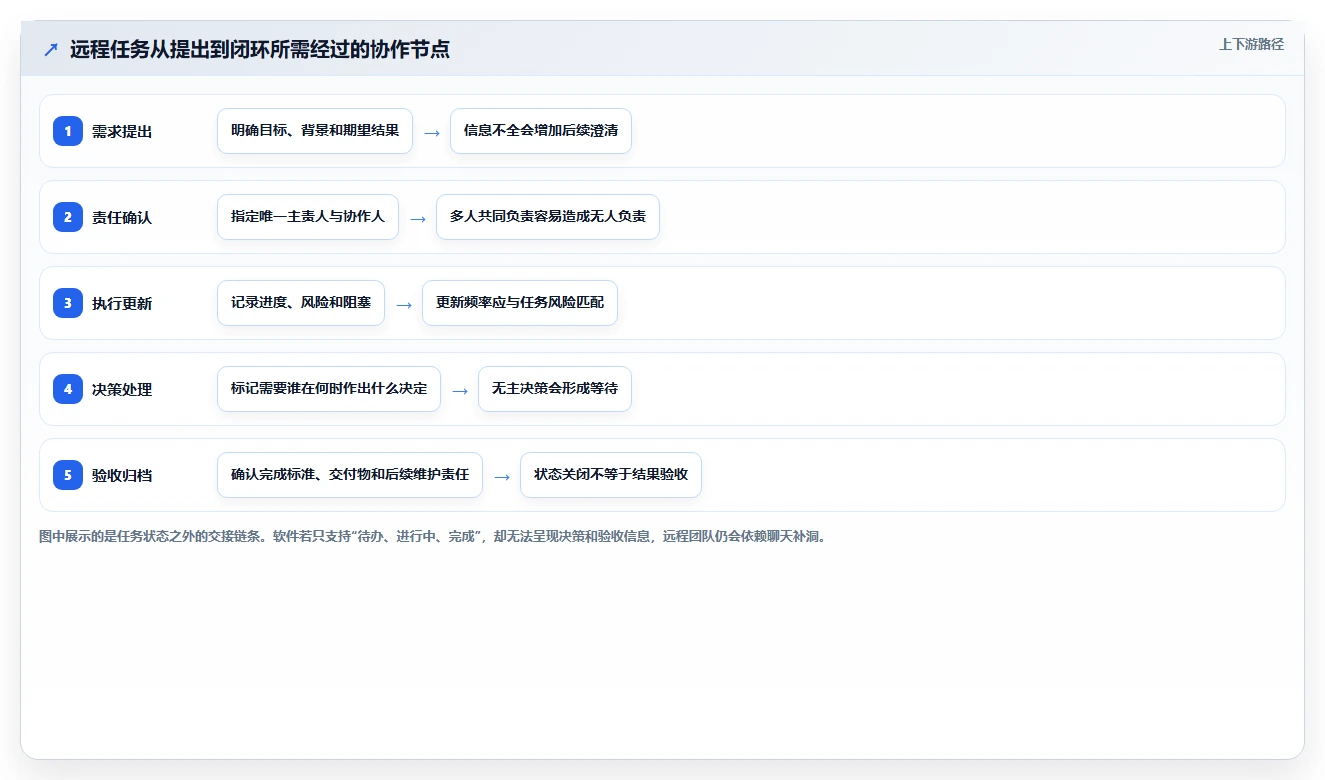Click the 决策处理 step label
The width and height of the screenshot is (1325, 780).
(x=122, y=389)
